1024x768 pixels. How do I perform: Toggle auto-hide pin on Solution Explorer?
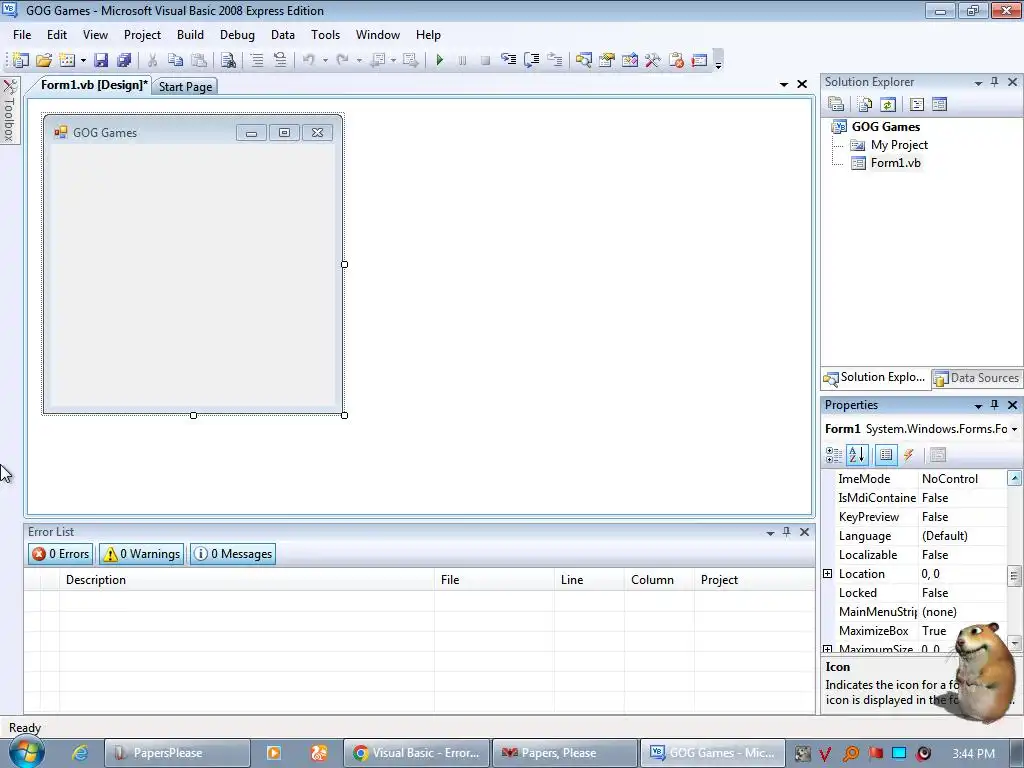click(995, 82)
